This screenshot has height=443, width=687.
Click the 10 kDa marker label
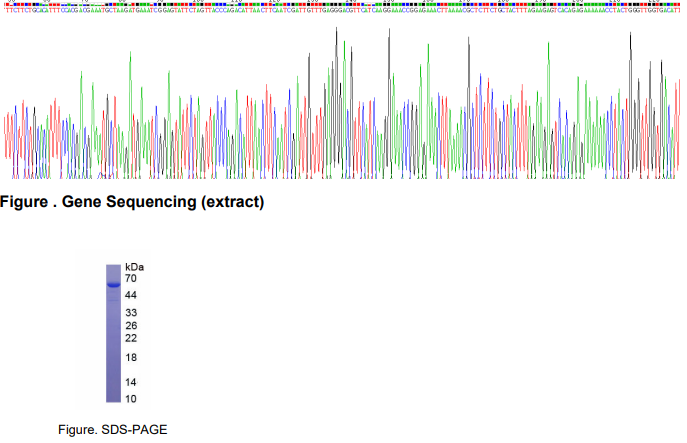pos(131,399)
